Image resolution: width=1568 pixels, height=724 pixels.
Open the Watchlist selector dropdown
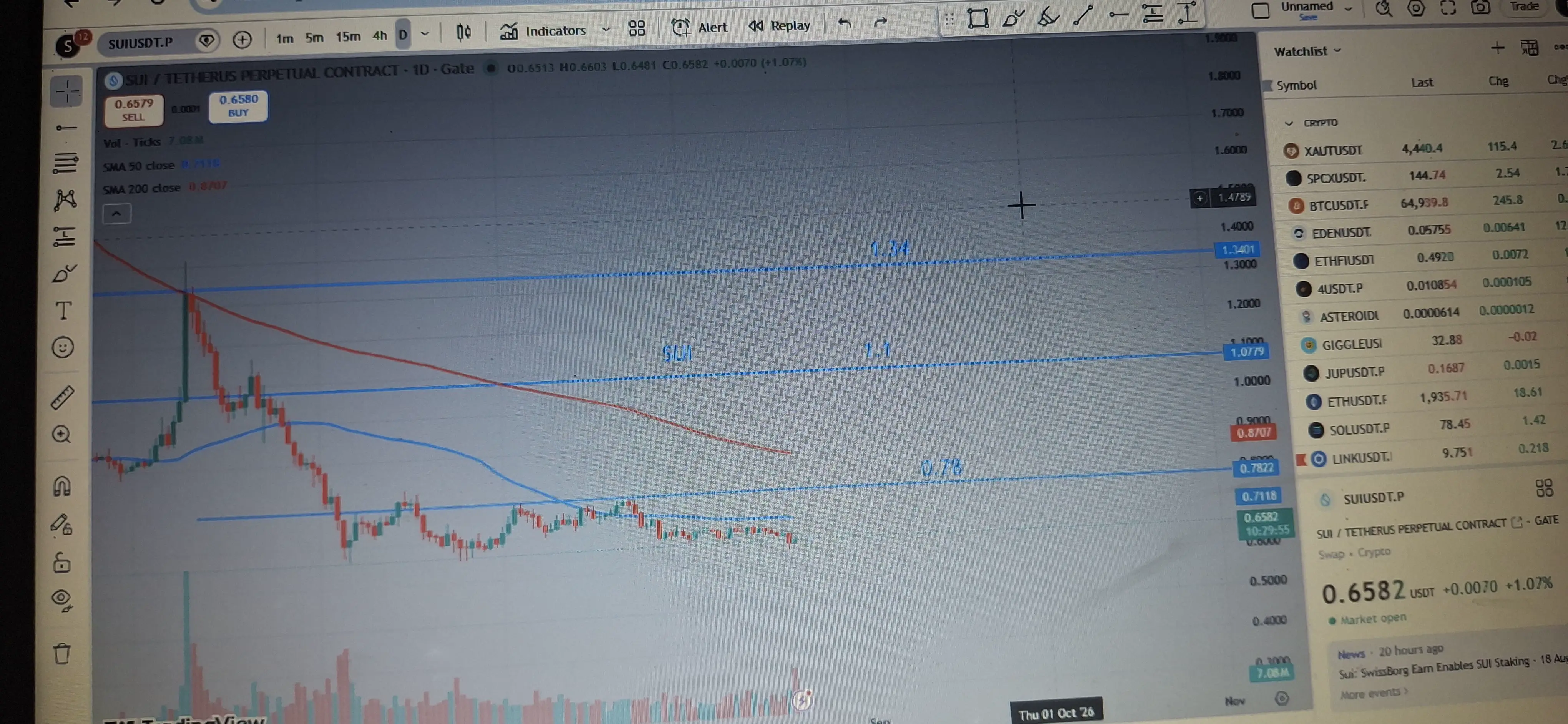(1307, 51)
